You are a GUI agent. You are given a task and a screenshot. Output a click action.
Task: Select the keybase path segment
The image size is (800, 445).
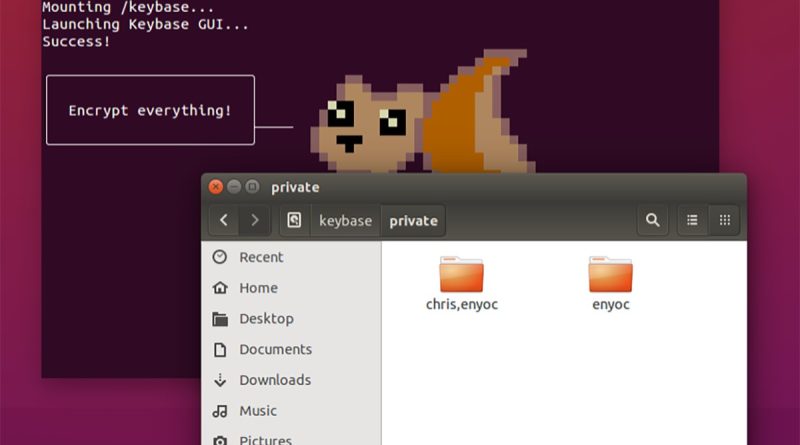click(345, 220)
